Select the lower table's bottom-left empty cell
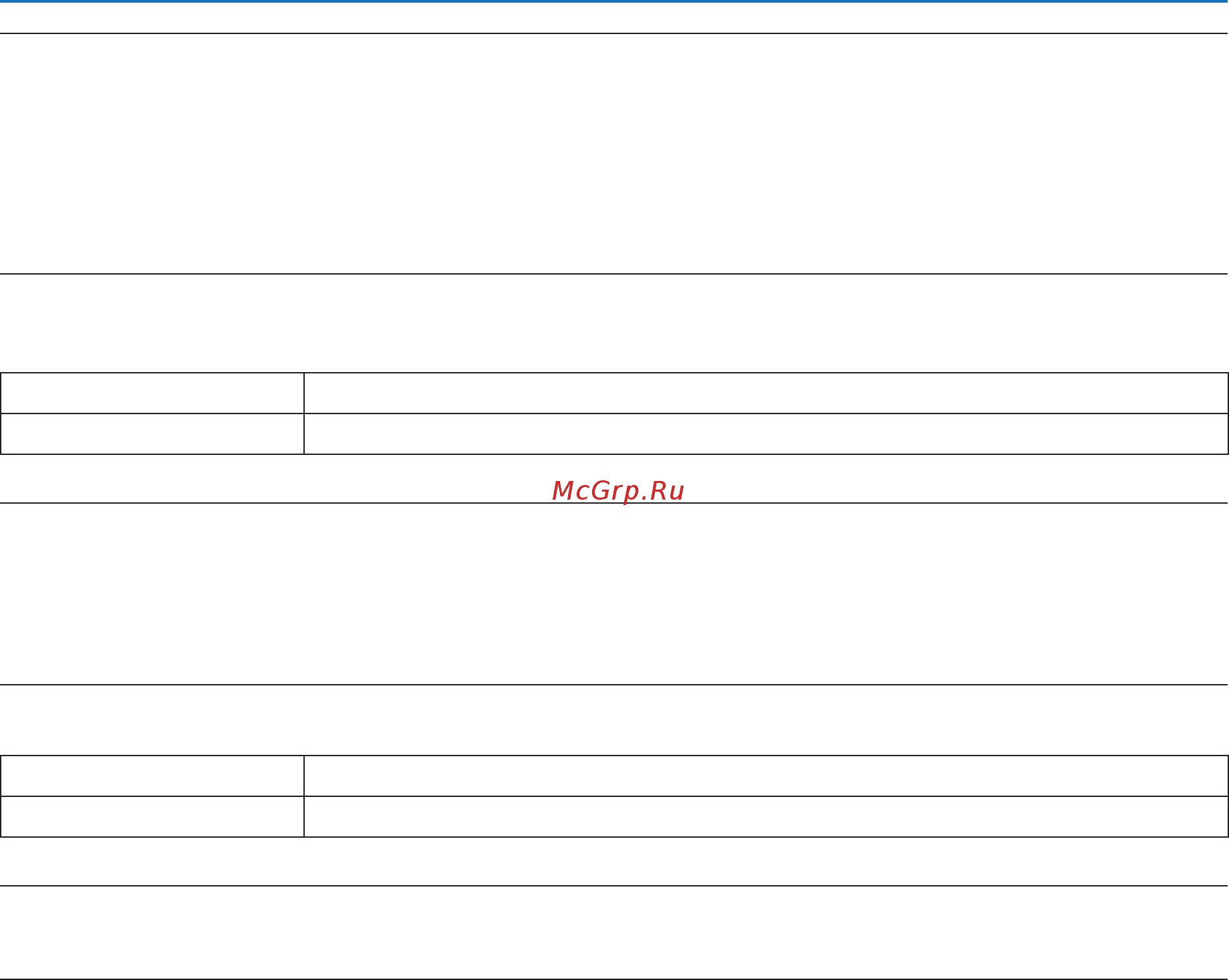 [x=152, y=816]
